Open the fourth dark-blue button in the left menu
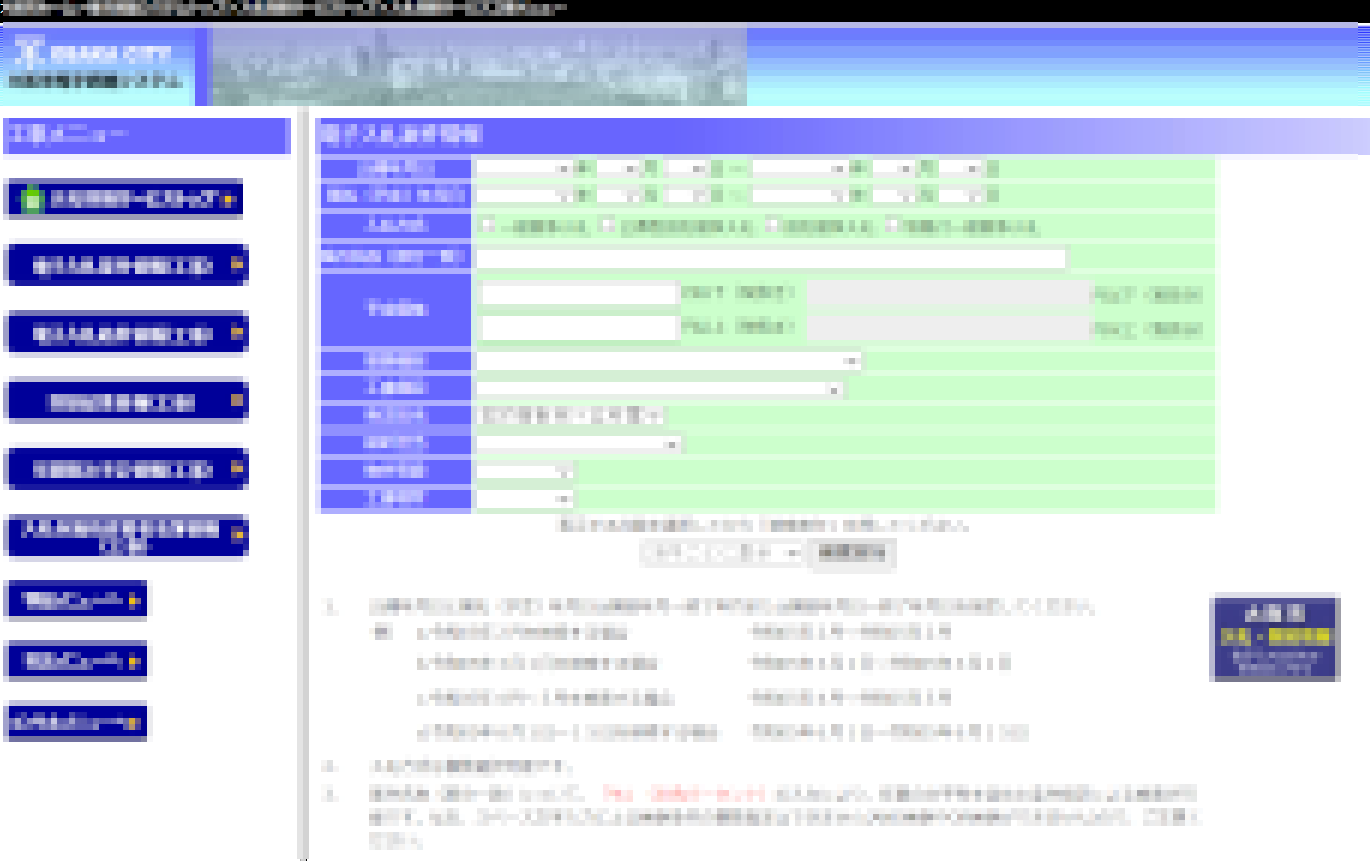 126,402
